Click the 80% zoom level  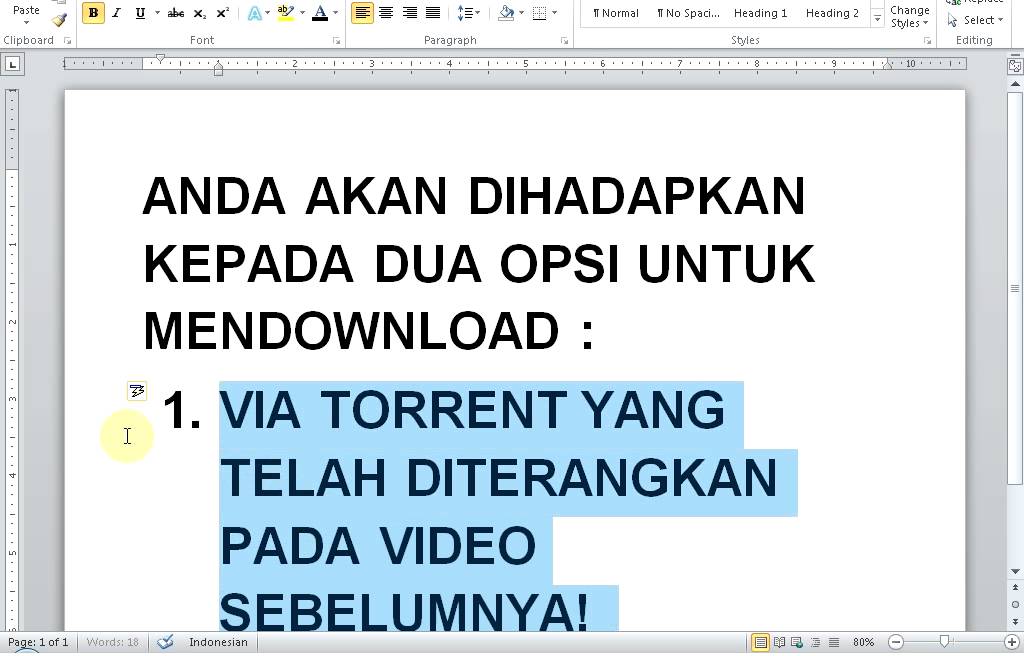pos(863,642)
